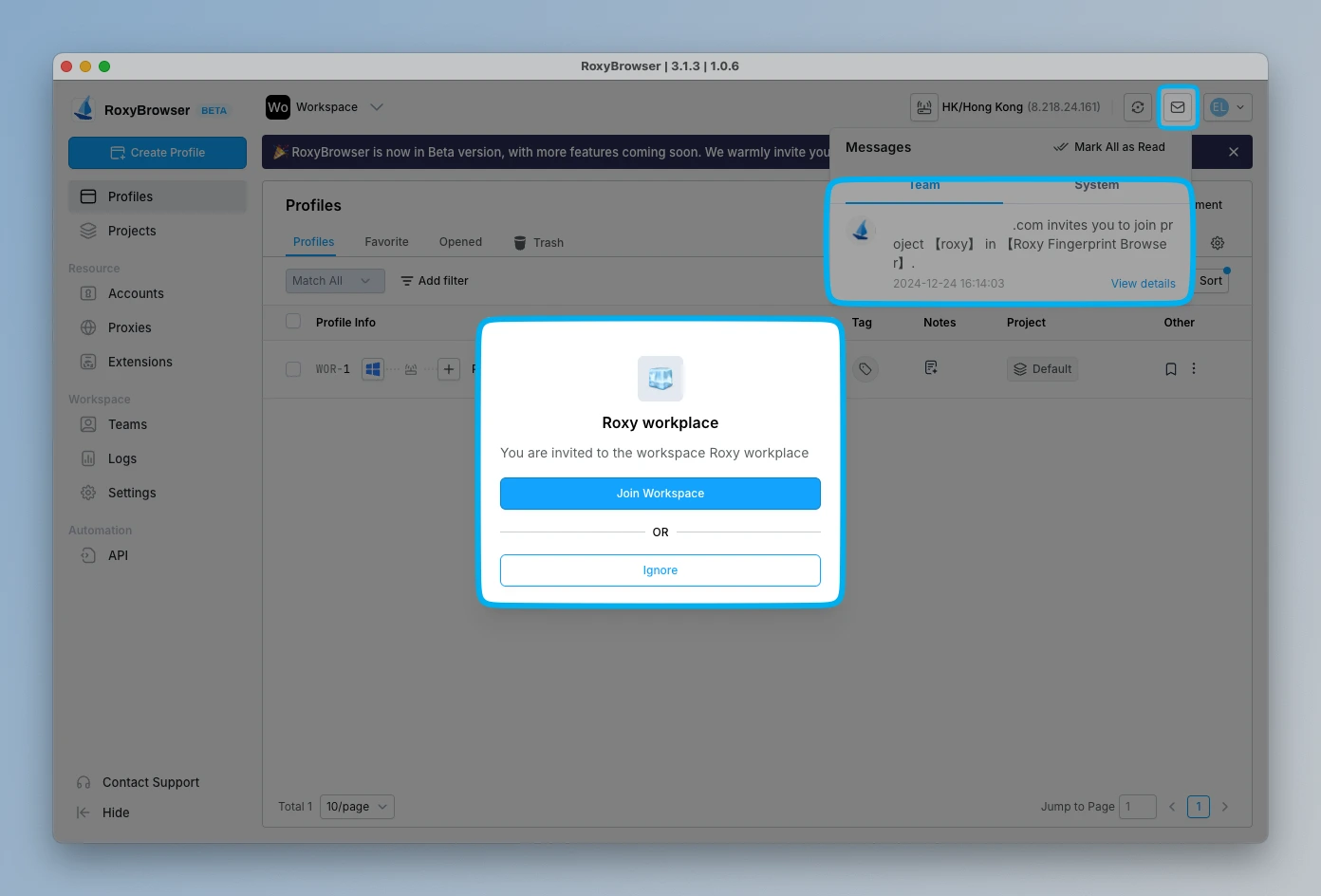
Task: Open Extensions in the sidebar
Action: pos(158,362)
